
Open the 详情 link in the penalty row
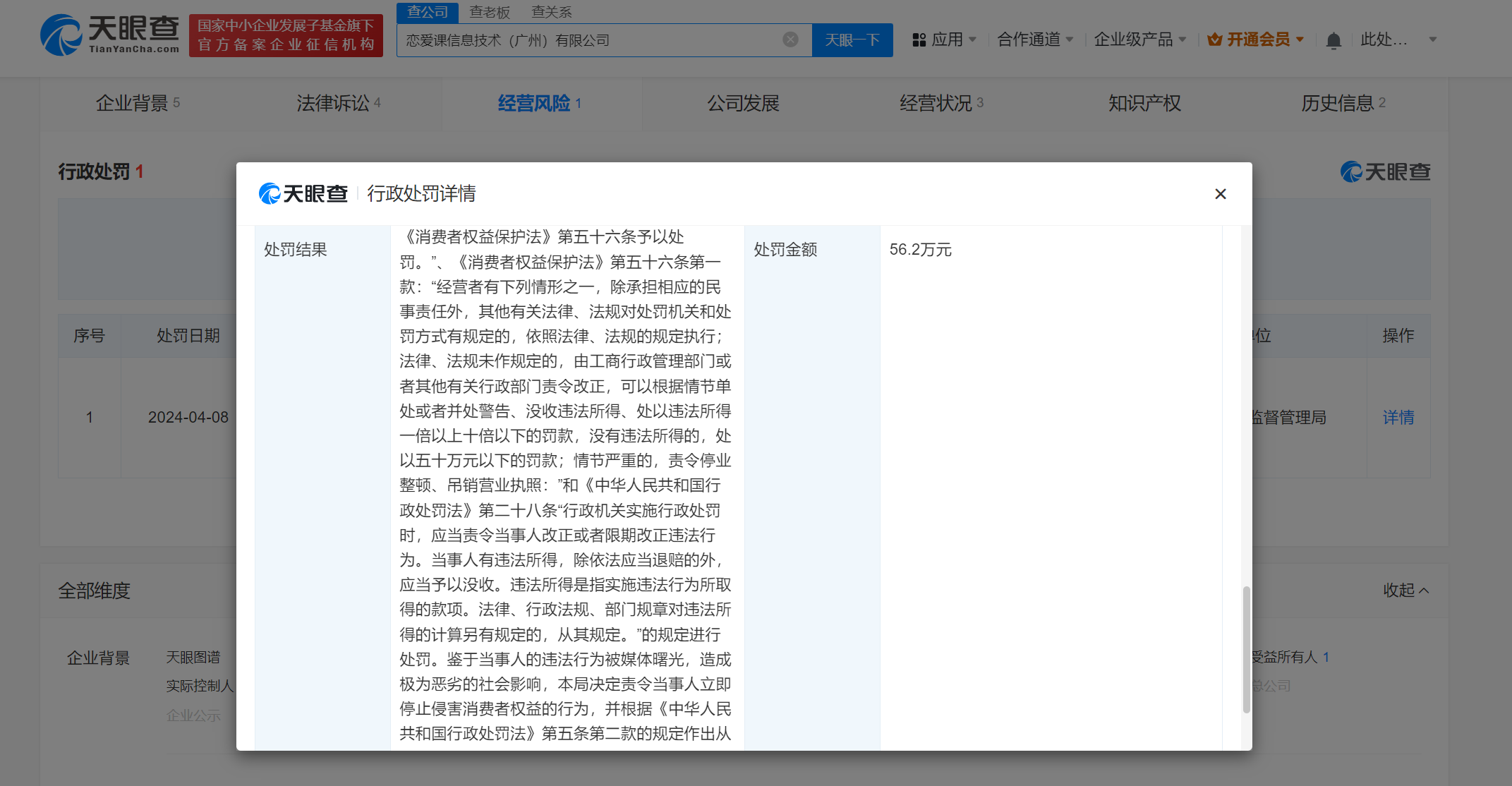click(1398, 417)
